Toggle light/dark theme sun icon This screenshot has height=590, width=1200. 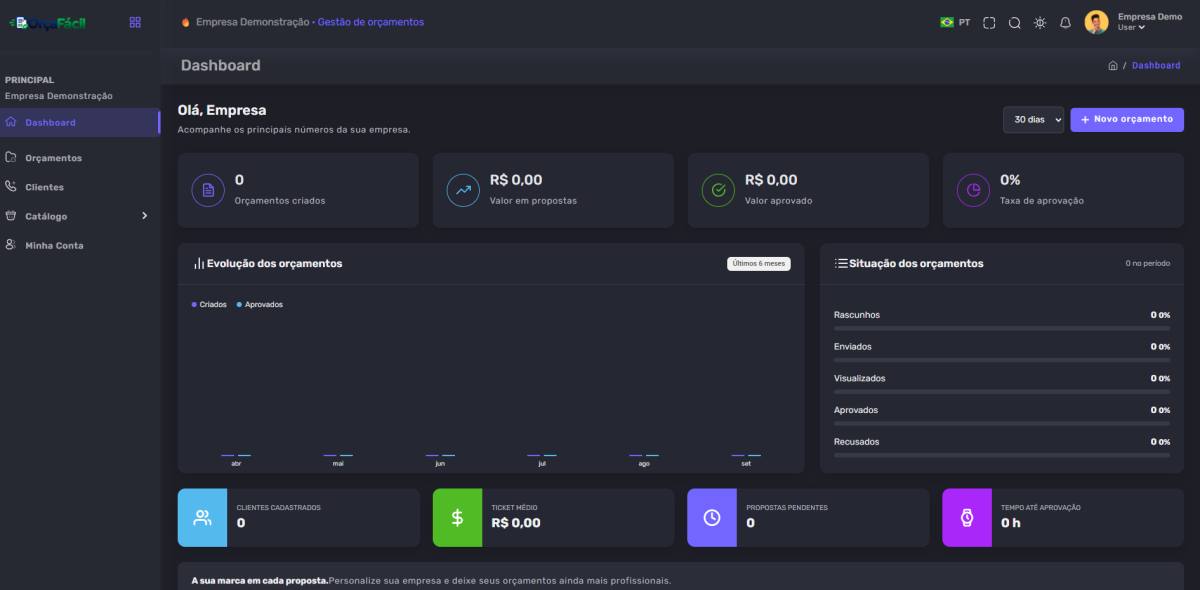click(x=1040, y=22)
